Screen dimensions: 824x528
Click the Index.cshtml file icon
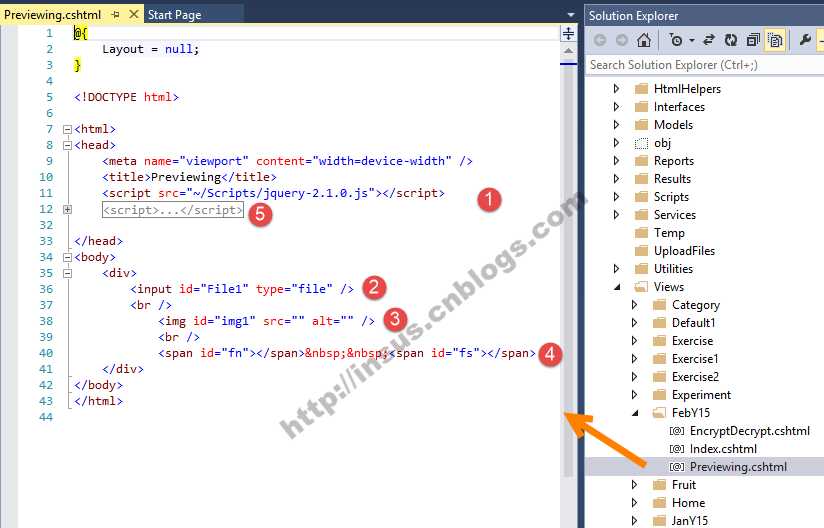pyautogui.click(x=677, y=449)
